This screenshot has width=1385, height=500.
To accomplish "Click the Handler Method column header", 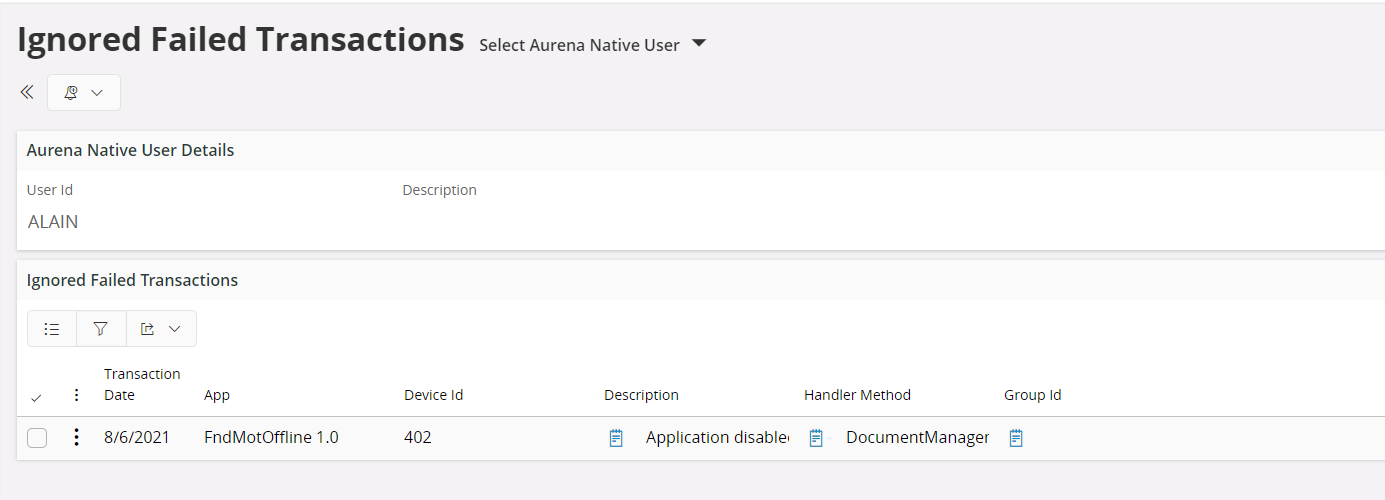I will pyautogui.click(x=857, y=395).
